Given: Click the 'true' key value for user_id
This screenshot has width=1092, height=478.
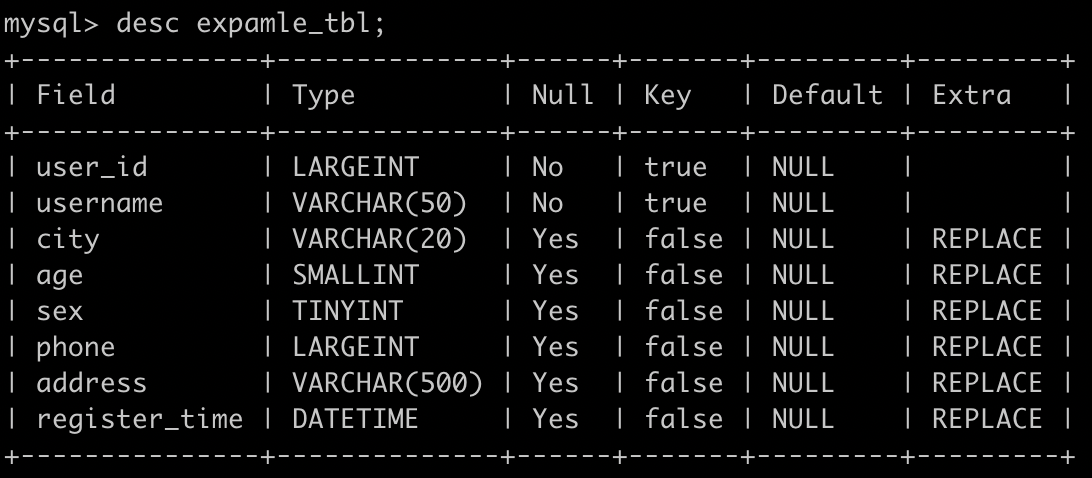Looking at the screenshot, I should point(676,167).
